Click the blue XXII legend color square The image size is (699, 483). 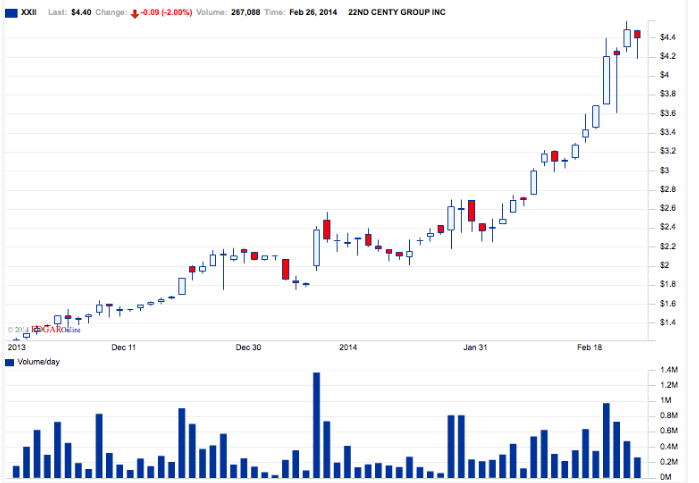point(11,13)
